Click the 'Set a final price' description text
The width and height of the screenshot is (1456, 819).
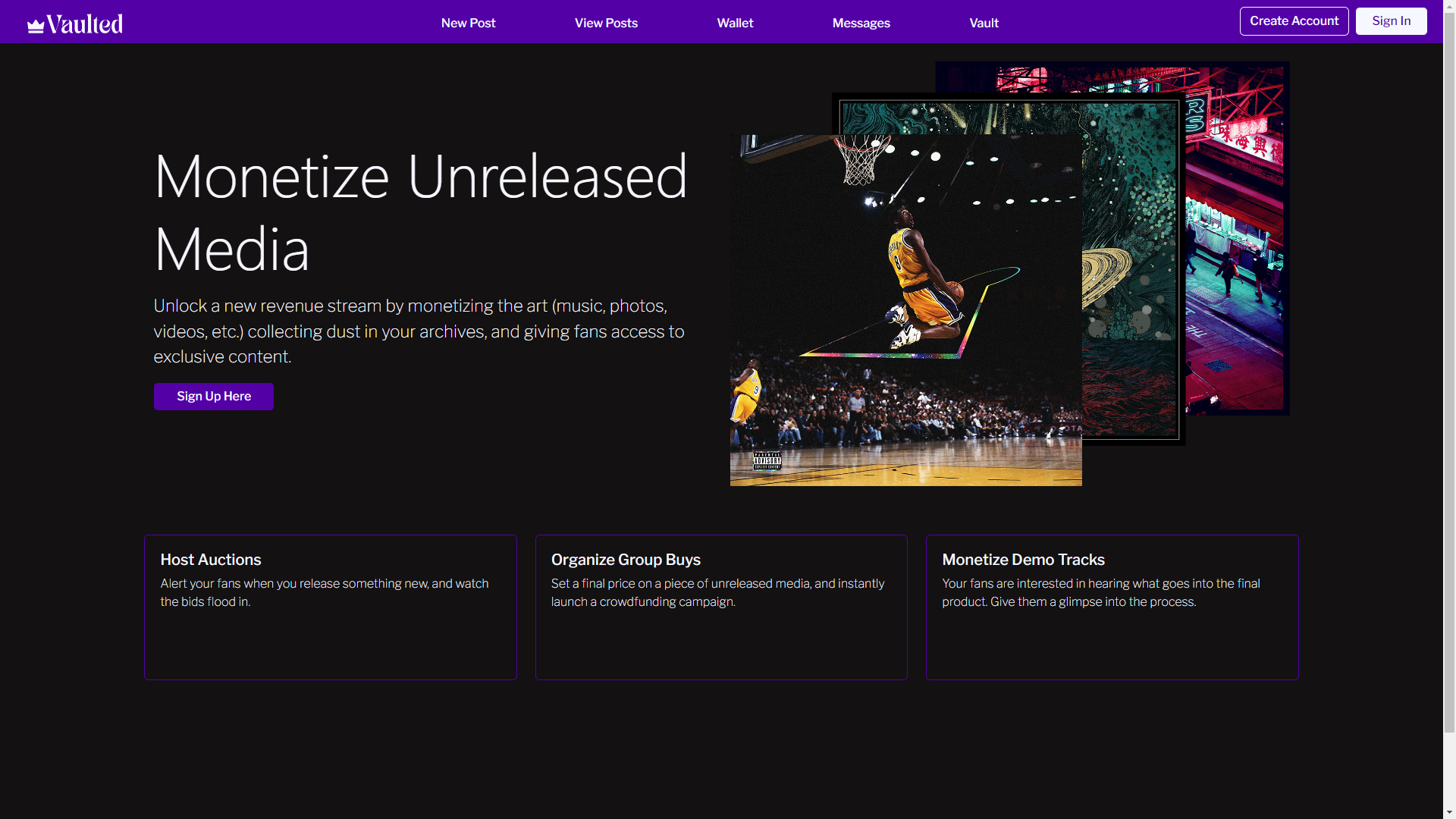point(717,592)
